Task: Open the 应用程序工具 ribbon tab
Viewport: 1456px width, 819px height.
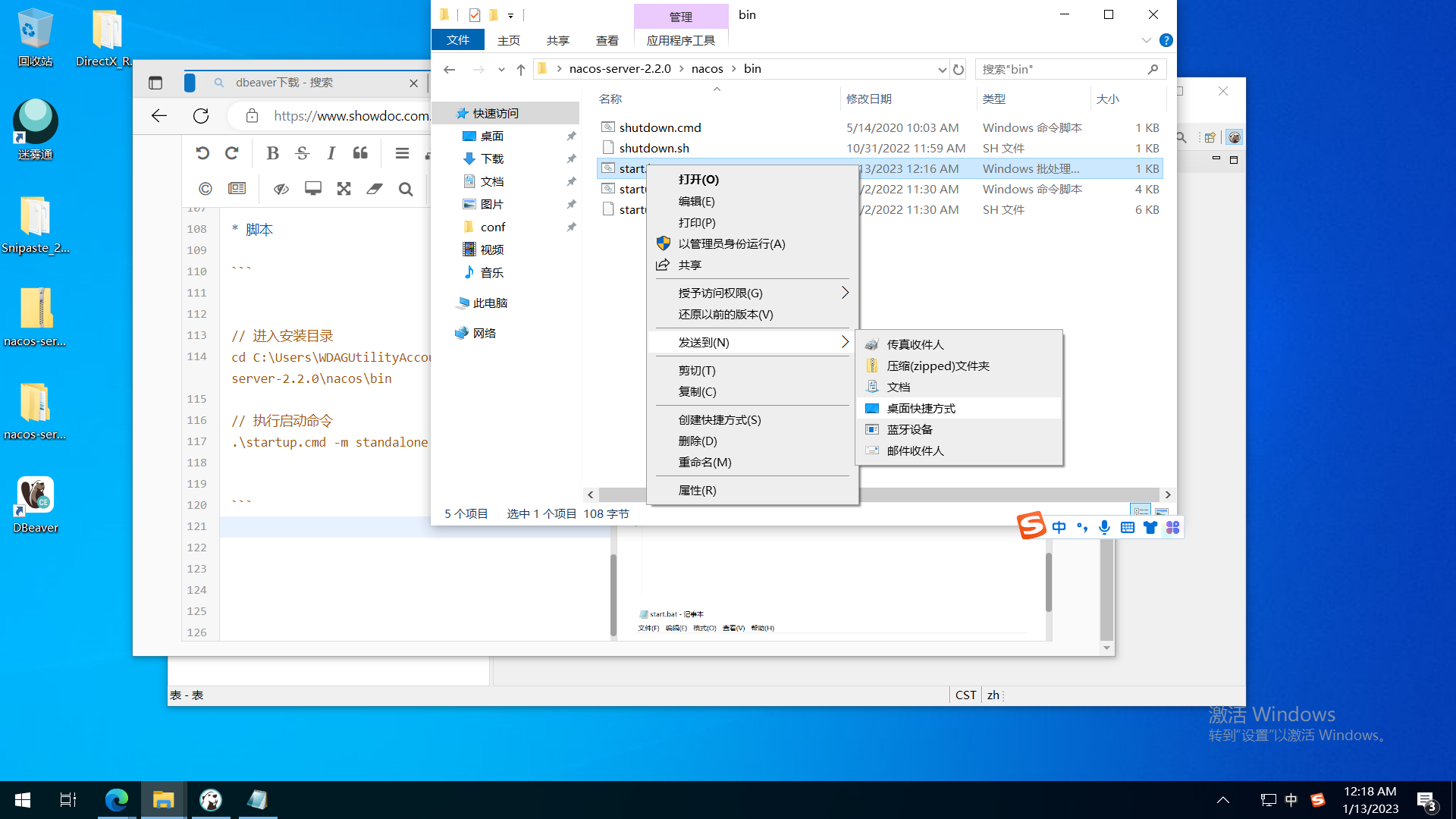Action: click(681, 40)
